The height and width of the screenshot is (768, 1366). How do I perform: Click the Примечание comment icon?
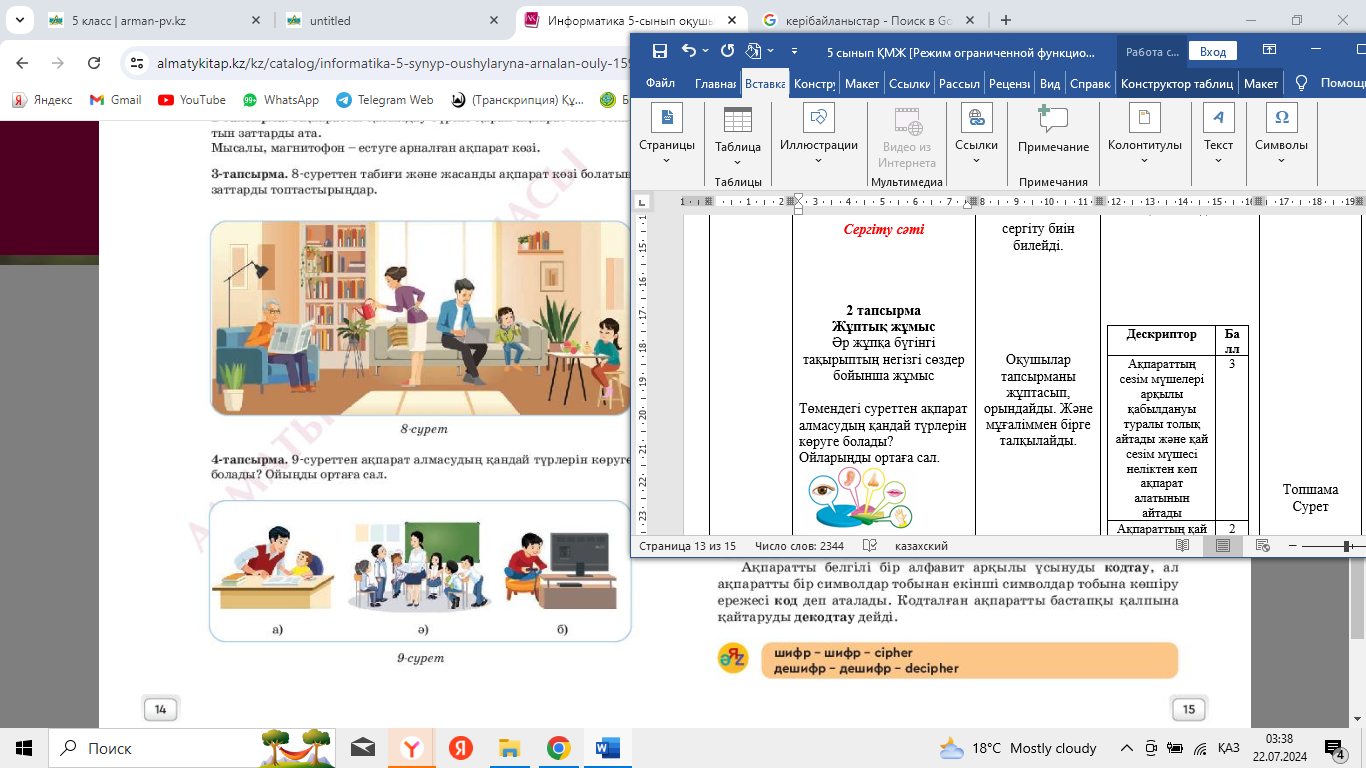[1053, 119]
